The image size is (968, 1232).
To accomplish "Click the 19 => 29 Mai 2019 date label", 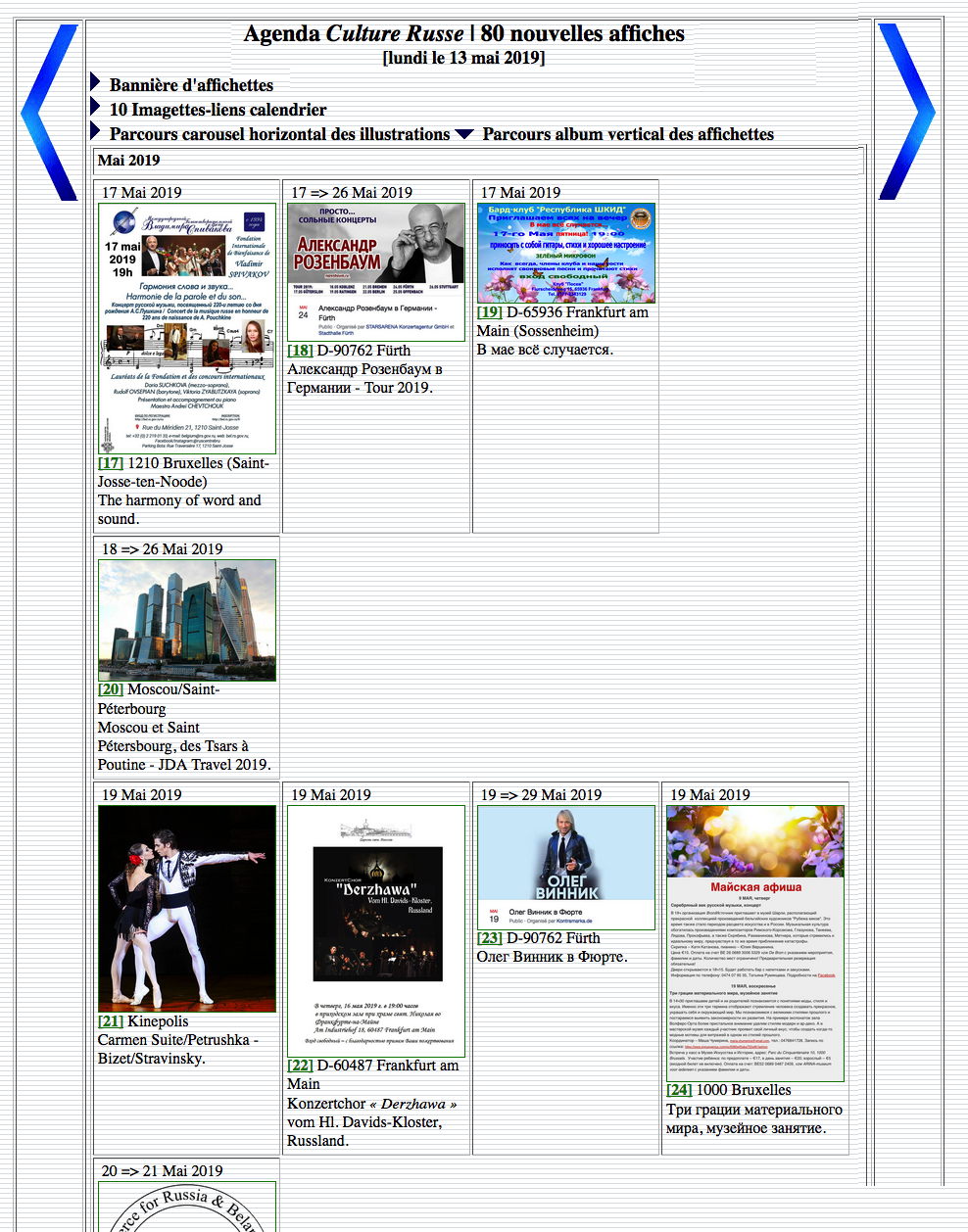I will point(541,795).
